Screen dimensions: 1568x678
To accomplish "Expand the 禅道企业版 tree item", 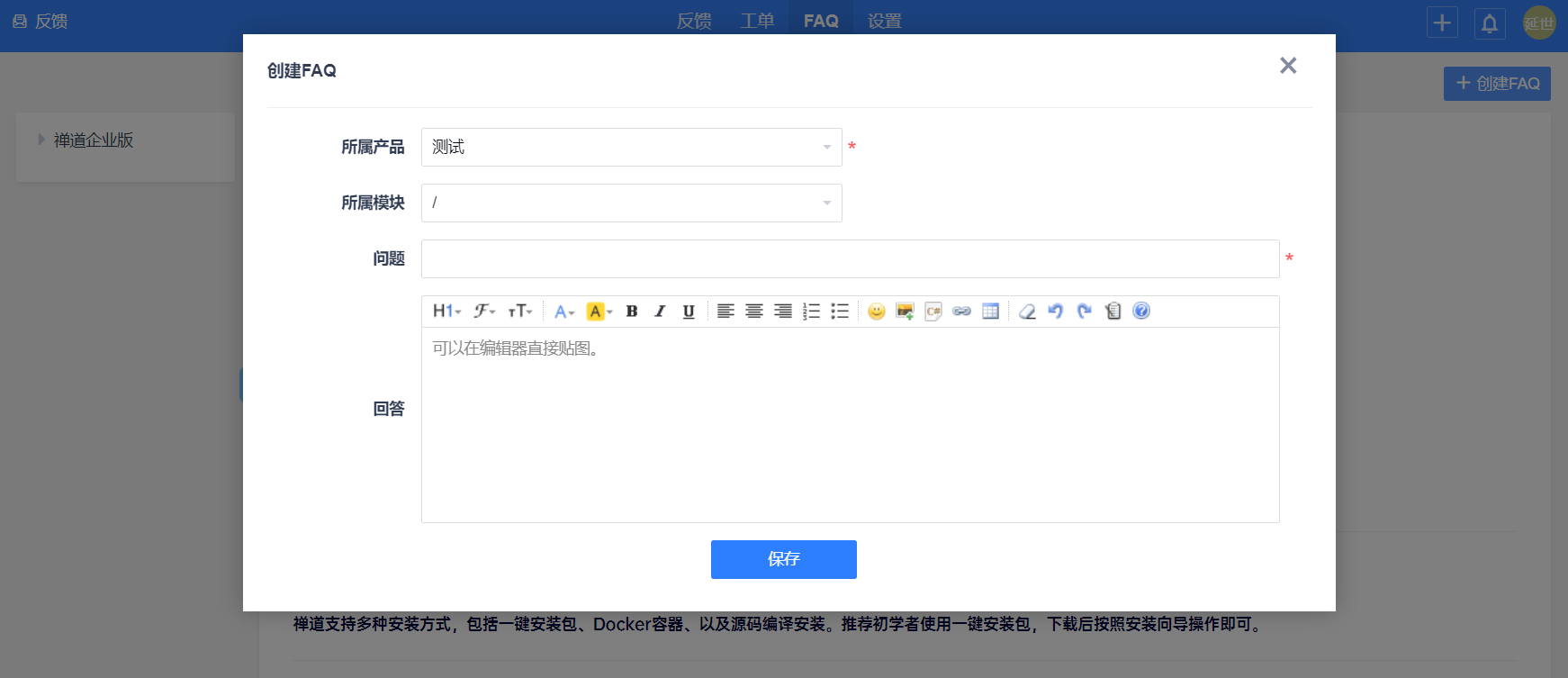I will (41, 140).
